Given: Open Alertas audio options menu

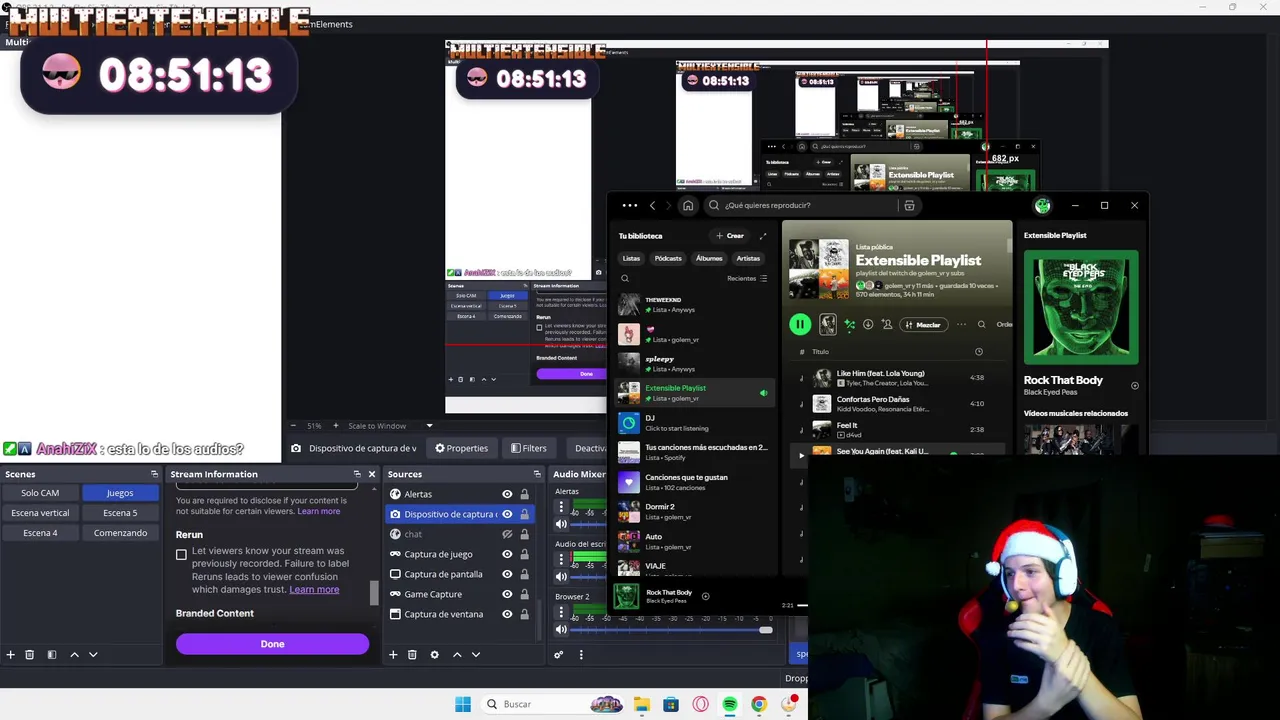Looking at the screenshot, I should (561, 507).
